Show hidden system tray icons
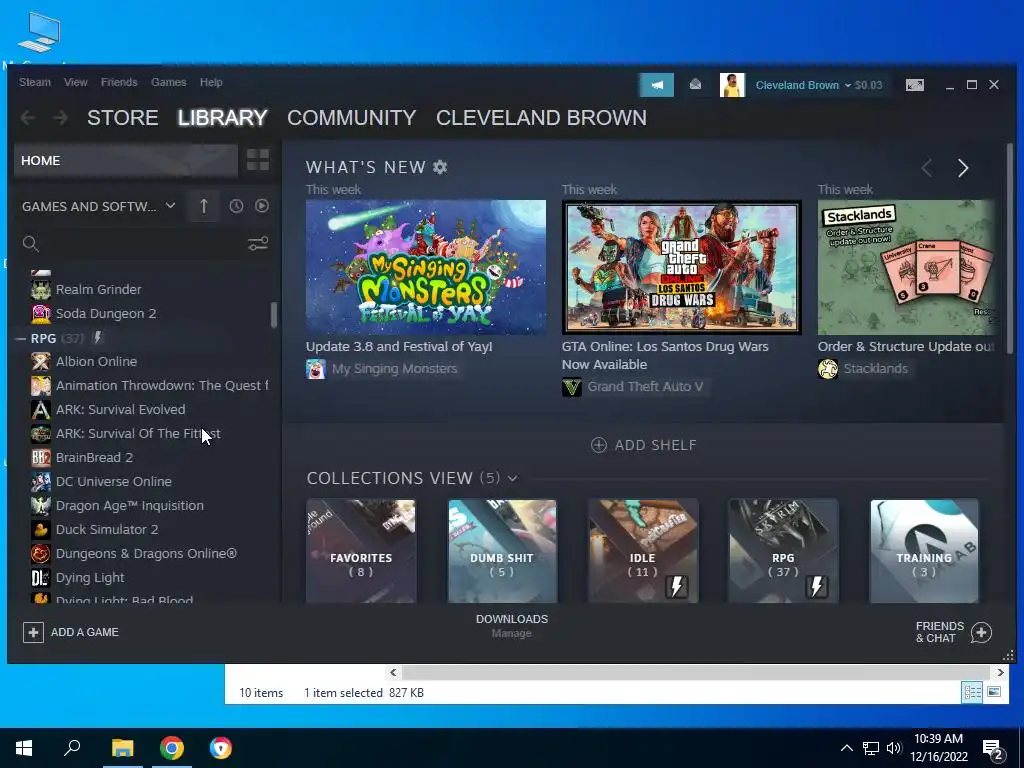Screen dimensions: 1024x768 tap(846, 748)
